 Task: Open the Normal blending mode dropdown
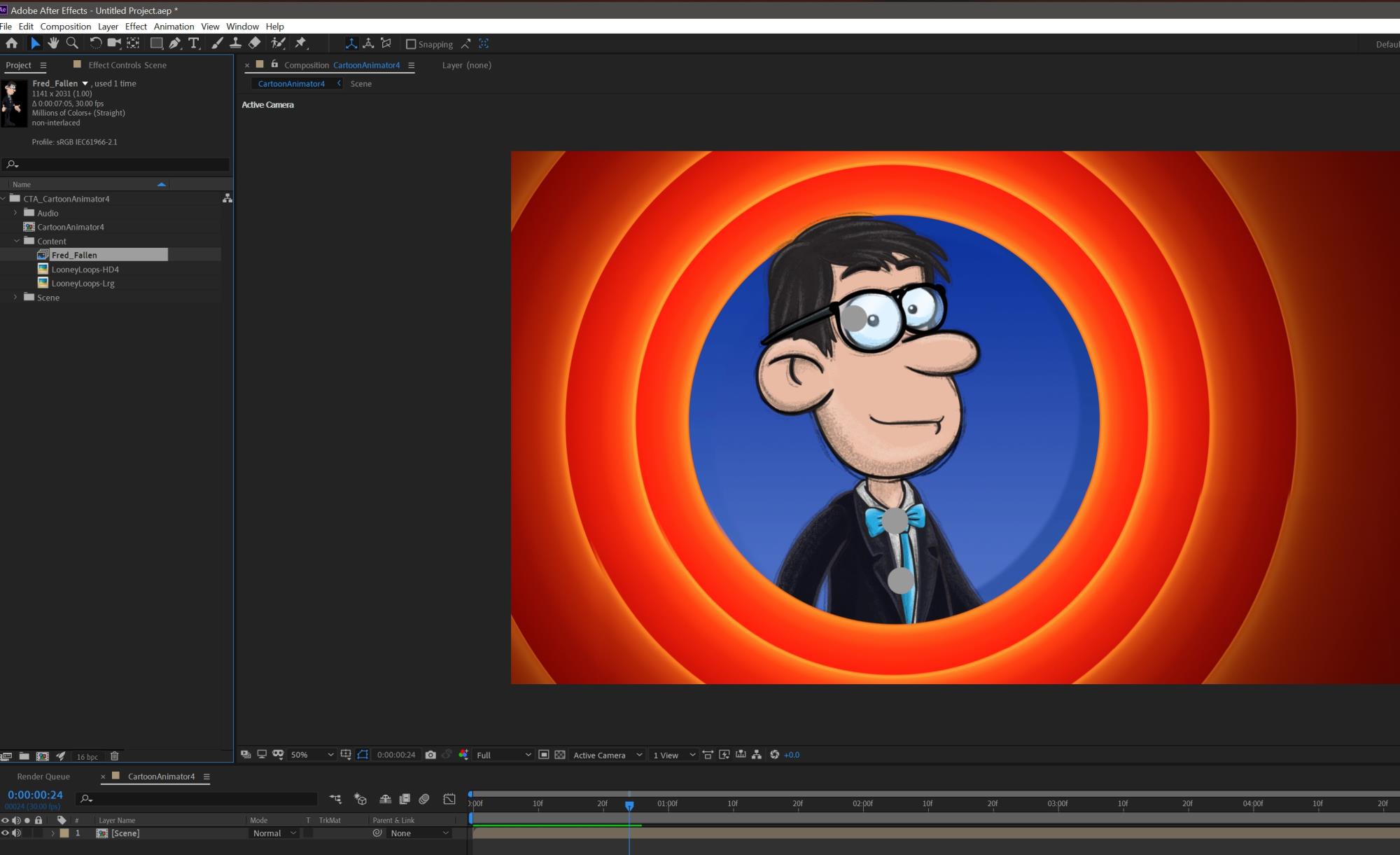[274, 833]
